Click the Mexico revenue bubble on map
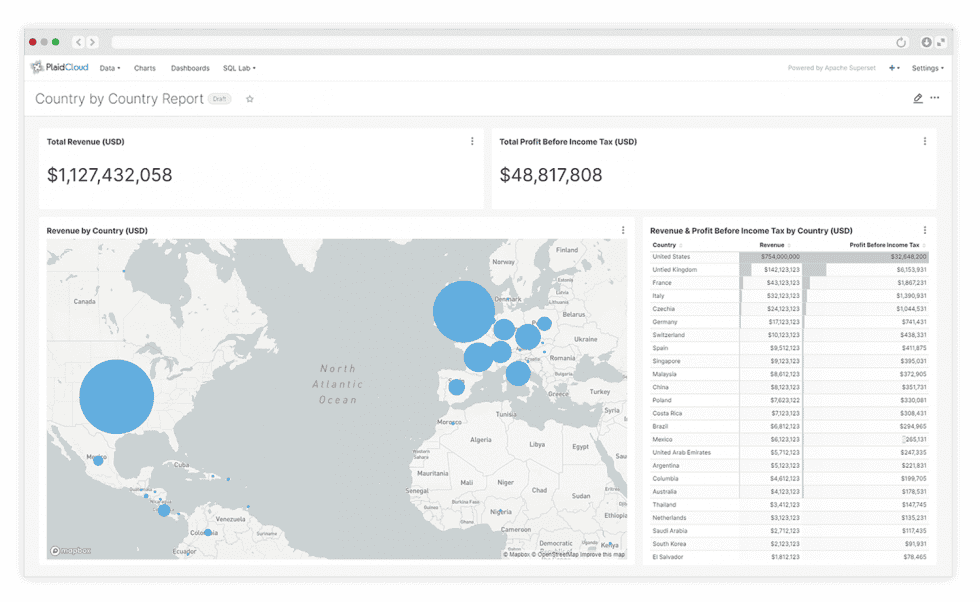 pyautogui.click(x=98, y=461)
